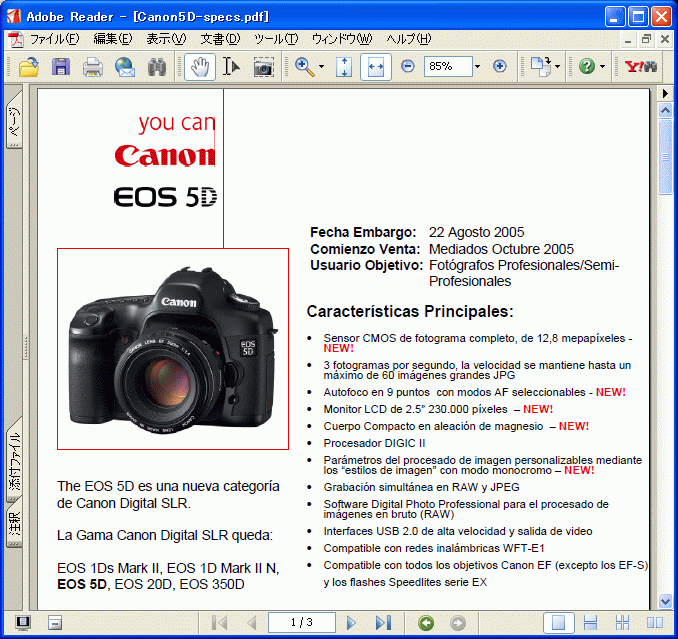Click the Open file folder icon
The image size is (678, 639).
tap(29, 67)
